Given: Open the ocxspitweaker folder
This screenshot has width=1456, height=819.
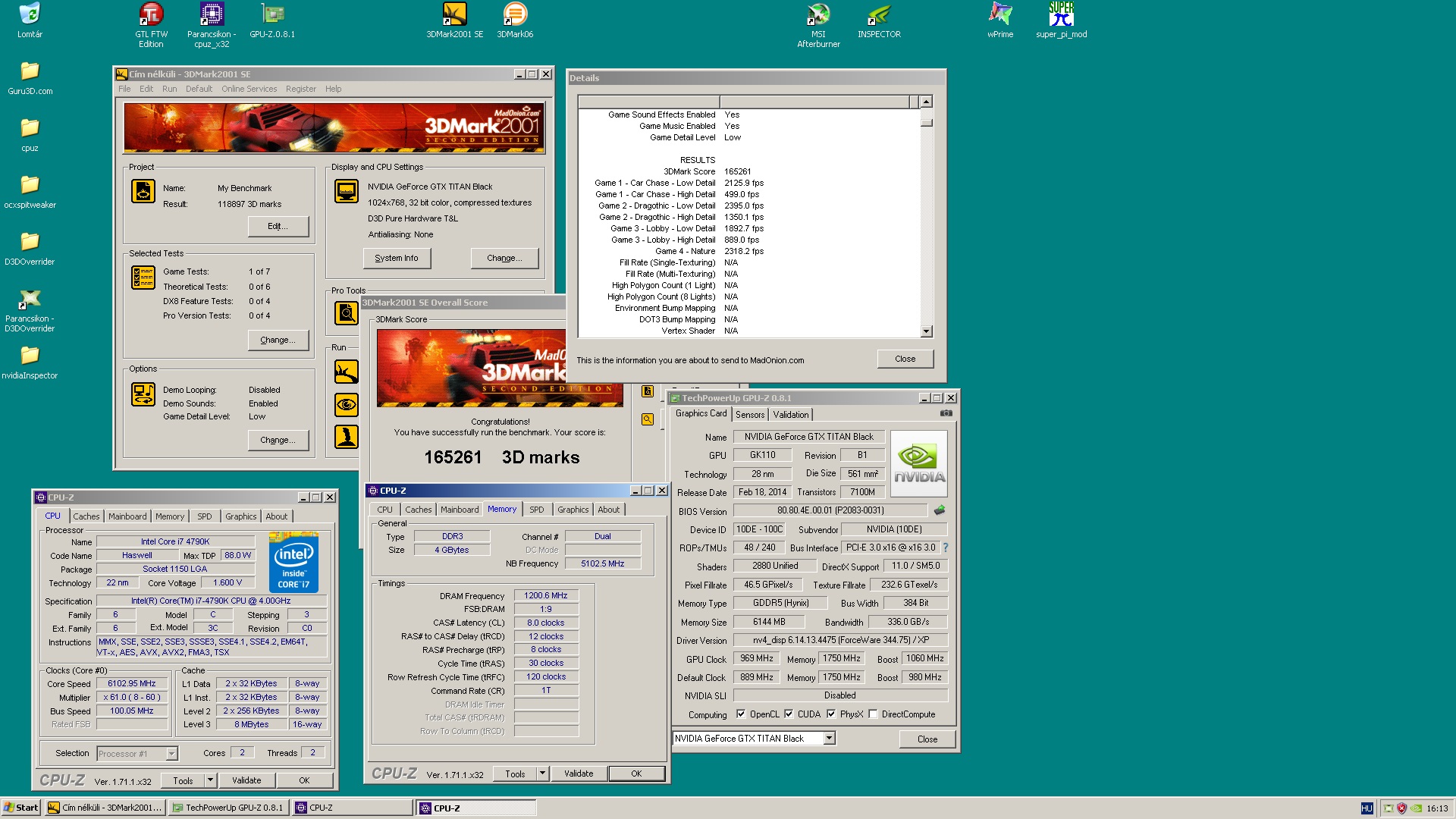Looking at the screenshot, I should [x=30, y=191].
